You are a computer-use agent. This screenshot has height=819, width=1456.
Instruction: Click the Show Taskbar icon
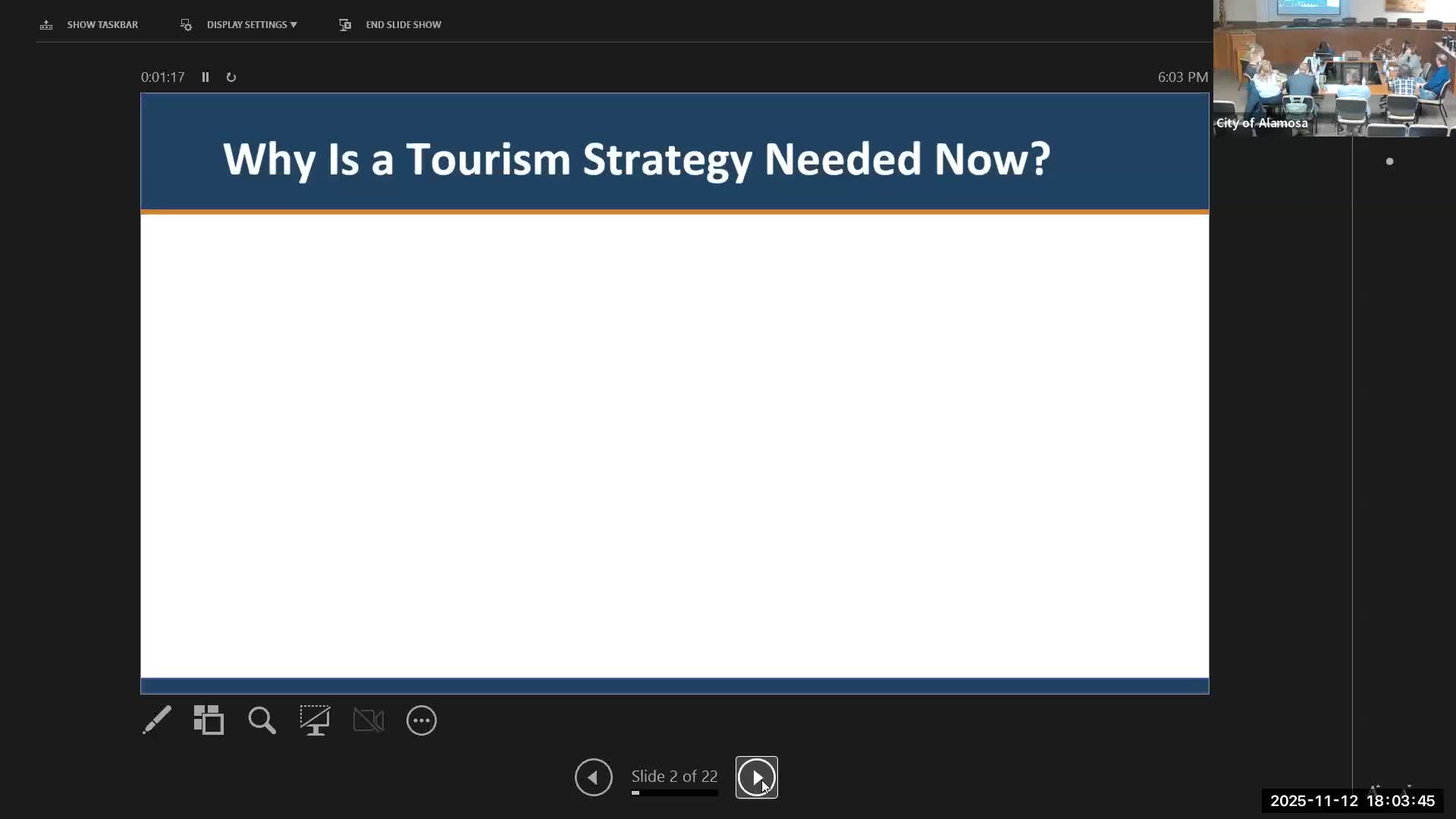click(x=46, y=25)
